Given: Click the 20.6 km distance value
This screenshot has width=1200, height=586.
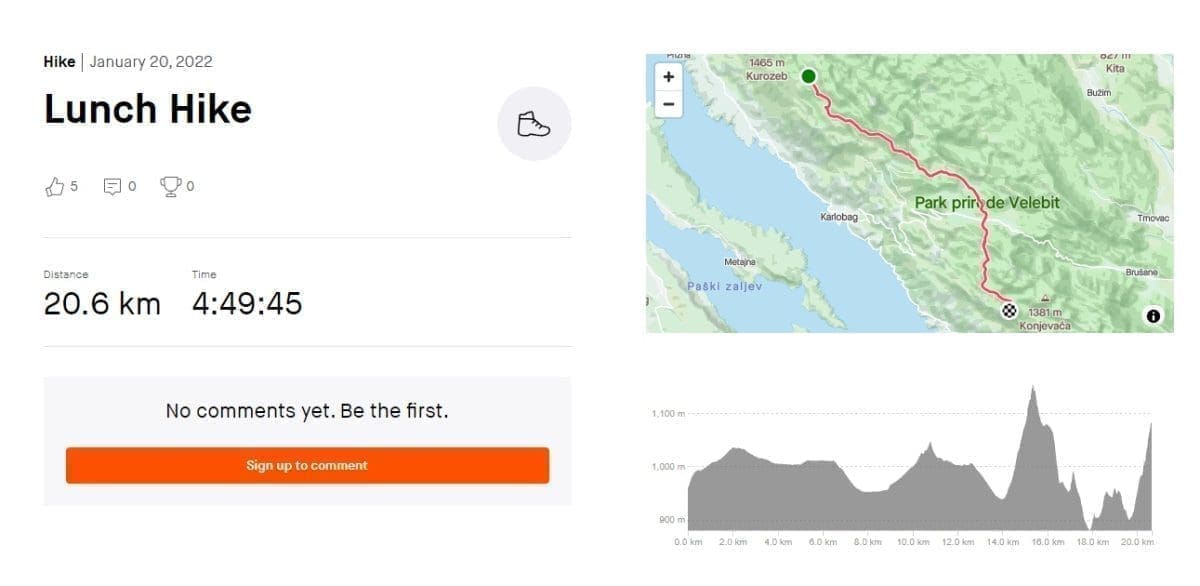Looking at the screenshot, I should coord(102,304).
